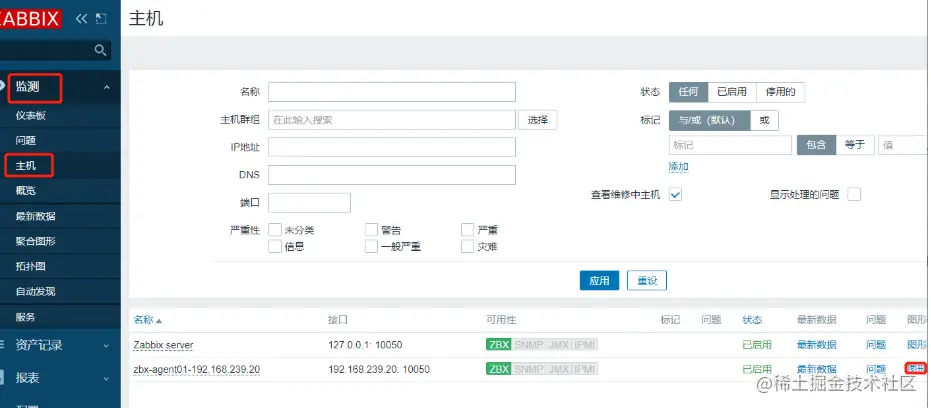Sort the table by 状态 column
The width and height of the screenshot is (931, 408).
click(752, 320)
